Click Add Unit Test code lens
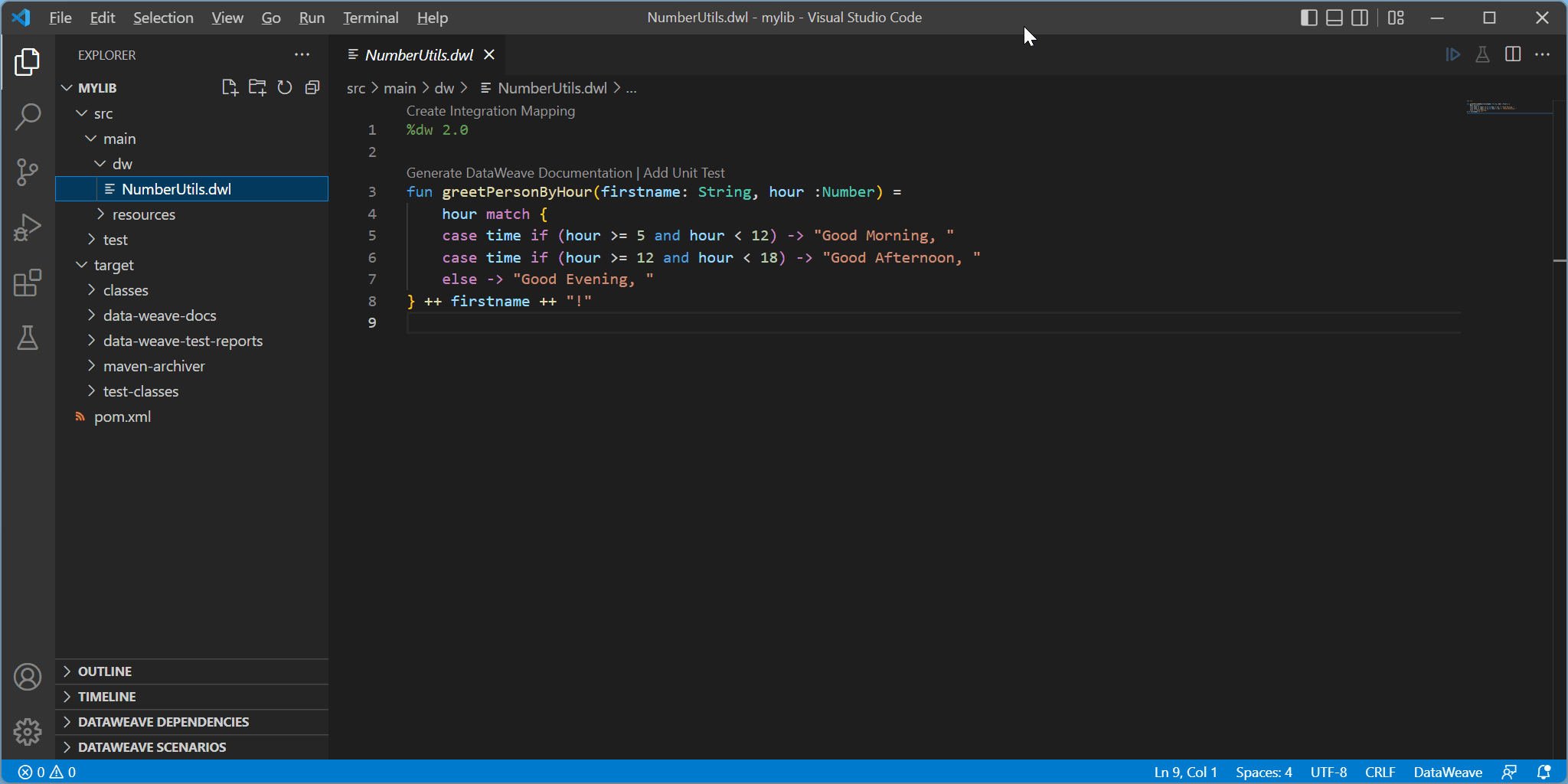The image size is (1568, 784). (684, 173)
